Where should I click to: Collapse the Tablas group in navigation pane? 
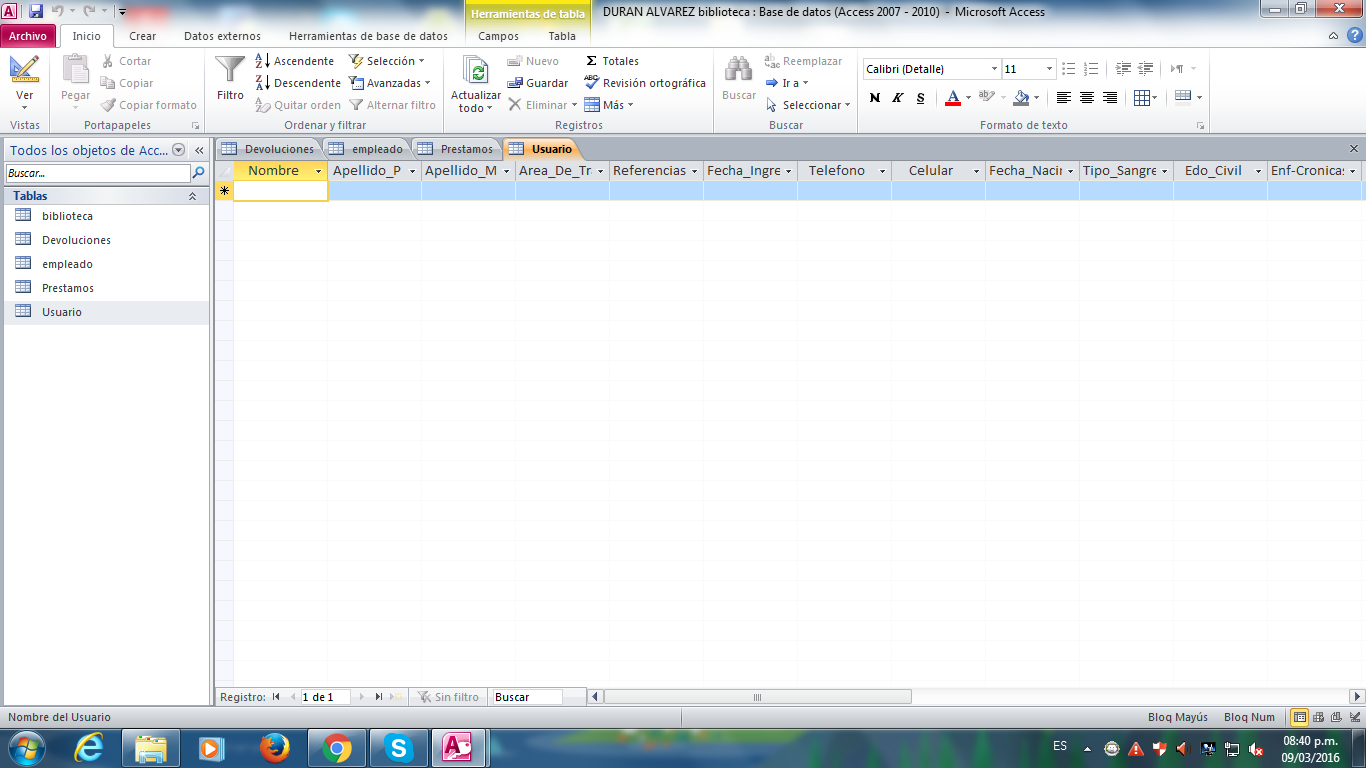click(x=192, y=196)
